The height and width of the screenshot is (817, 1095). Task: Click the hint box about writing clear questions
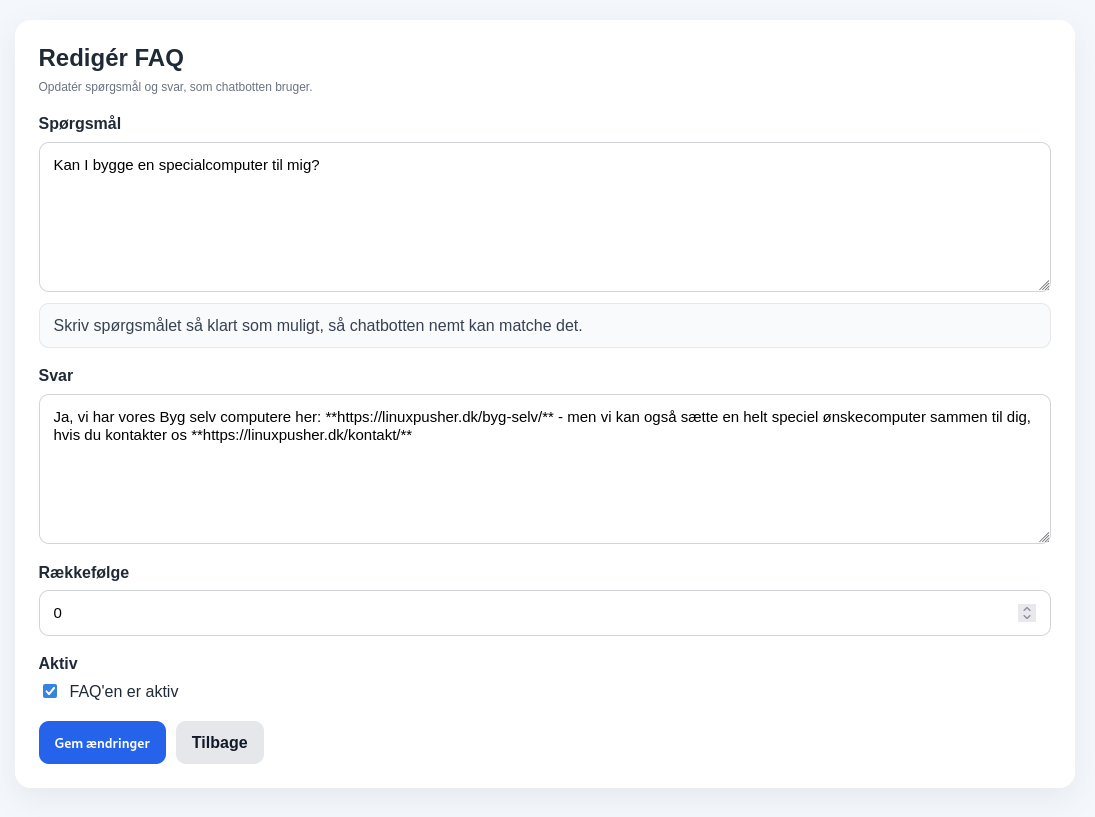pos(544,326)
